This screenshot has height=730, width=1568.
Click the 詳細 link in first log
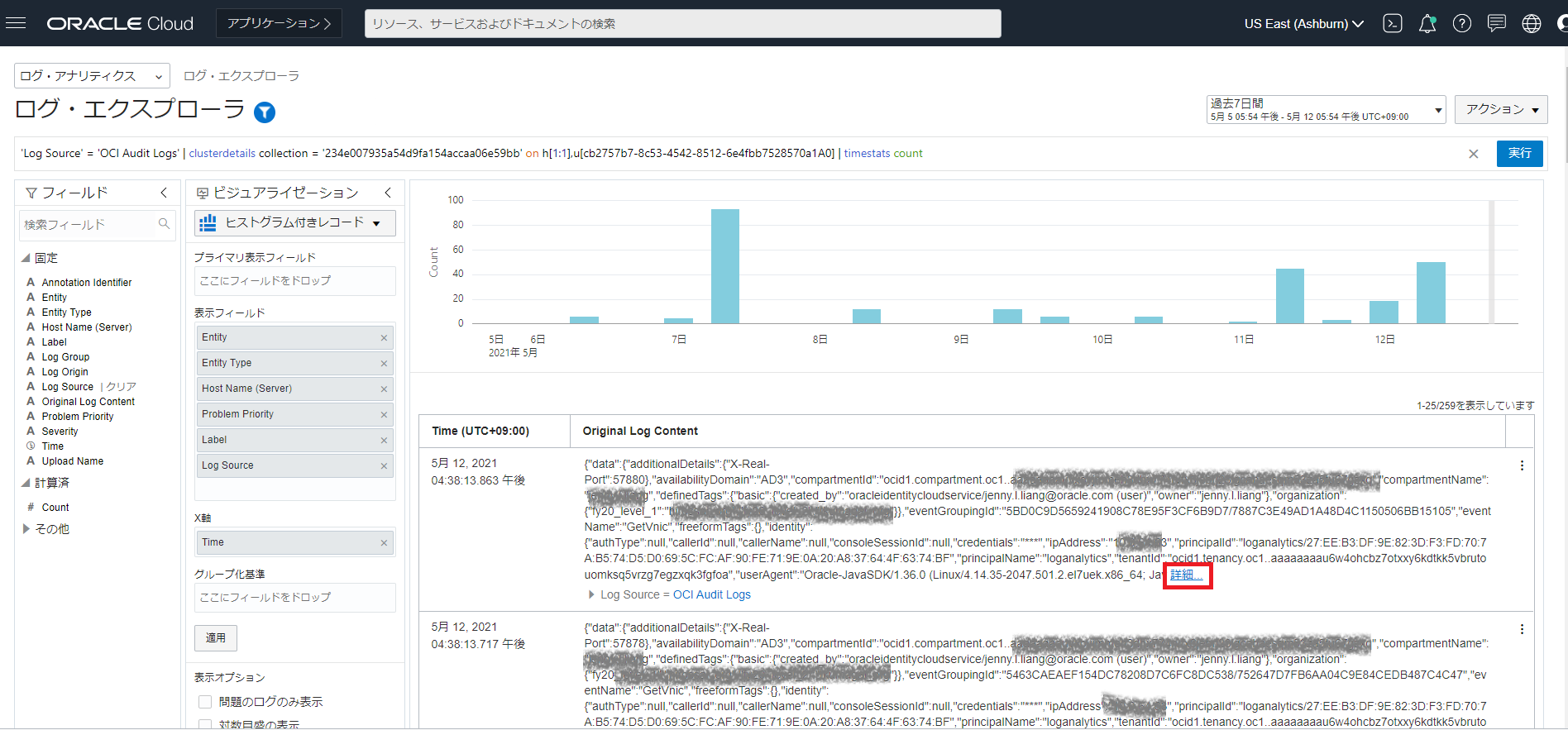click(1186, 575)
